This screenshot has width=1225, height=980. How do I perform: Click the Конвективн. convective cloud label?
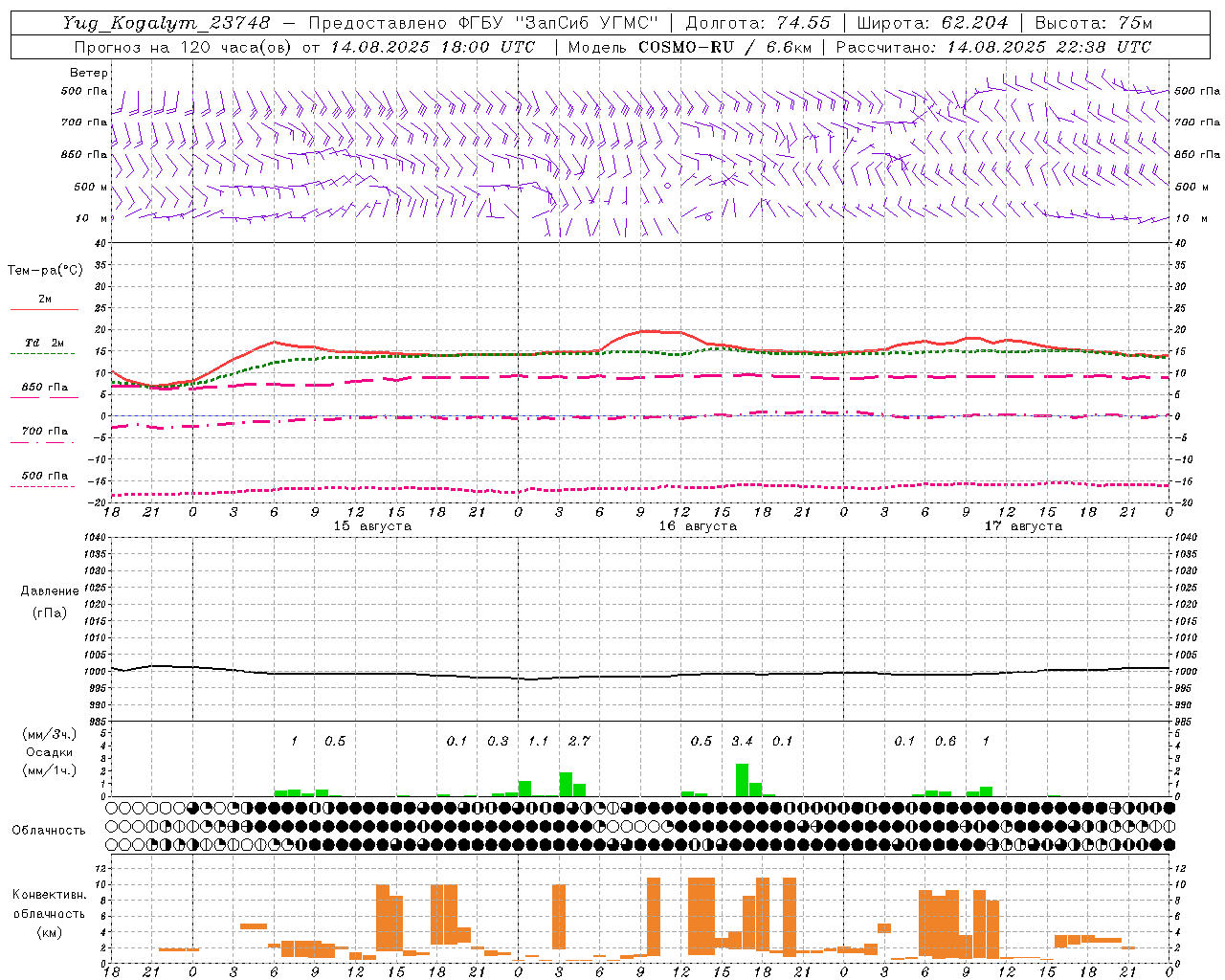(x=50, y=895)
